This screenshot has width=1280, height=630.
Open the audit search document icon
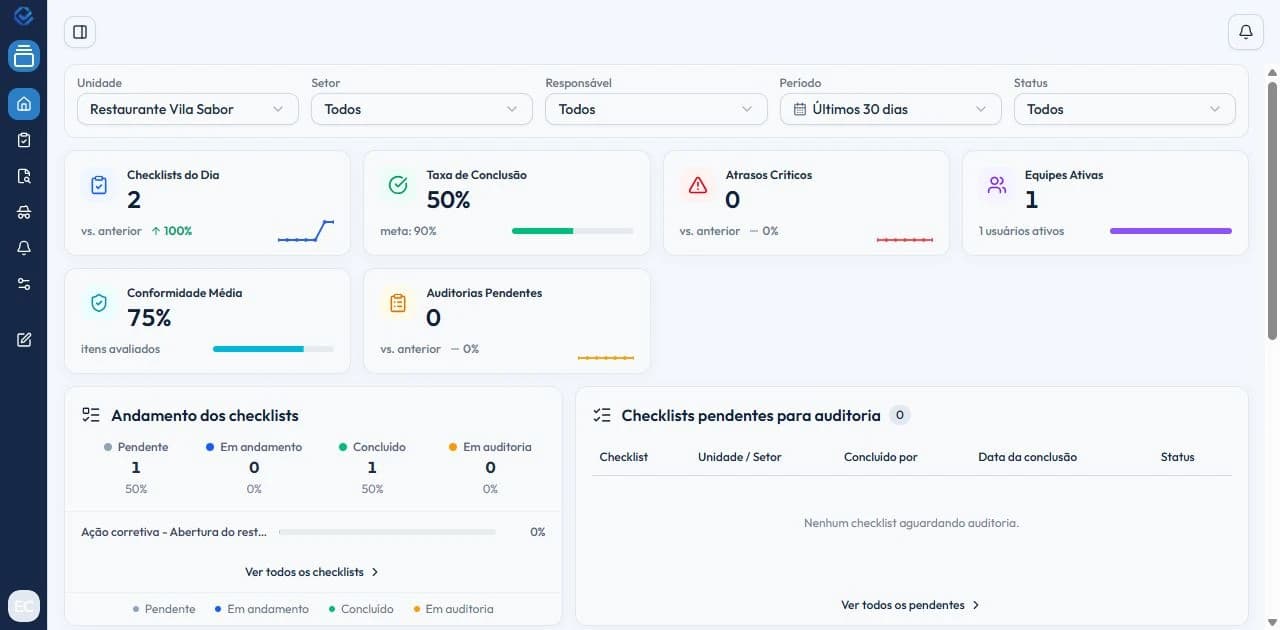click(24, 176)
